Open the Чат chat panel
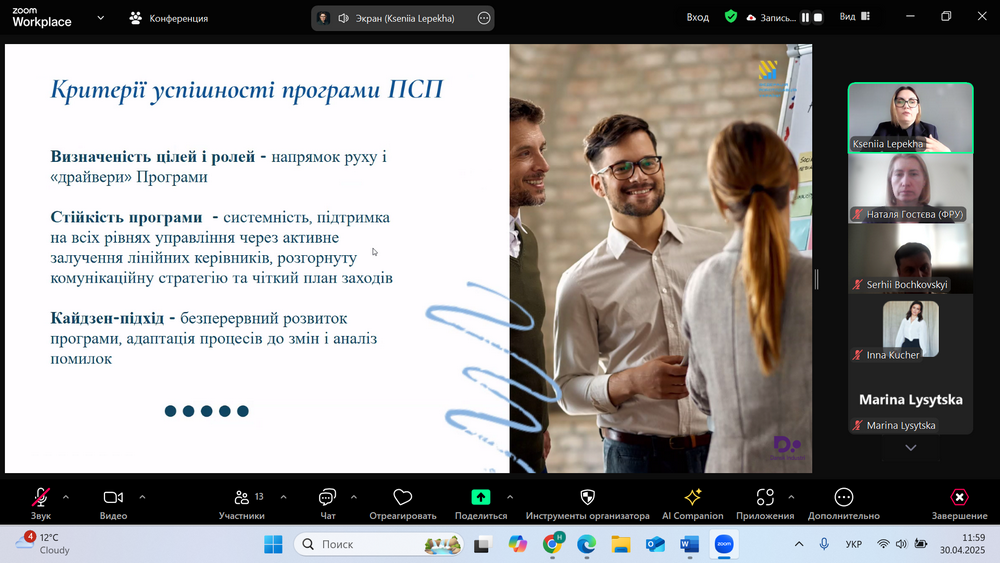This screenshot has height=563, width=1000. click(x=327, y=498)
